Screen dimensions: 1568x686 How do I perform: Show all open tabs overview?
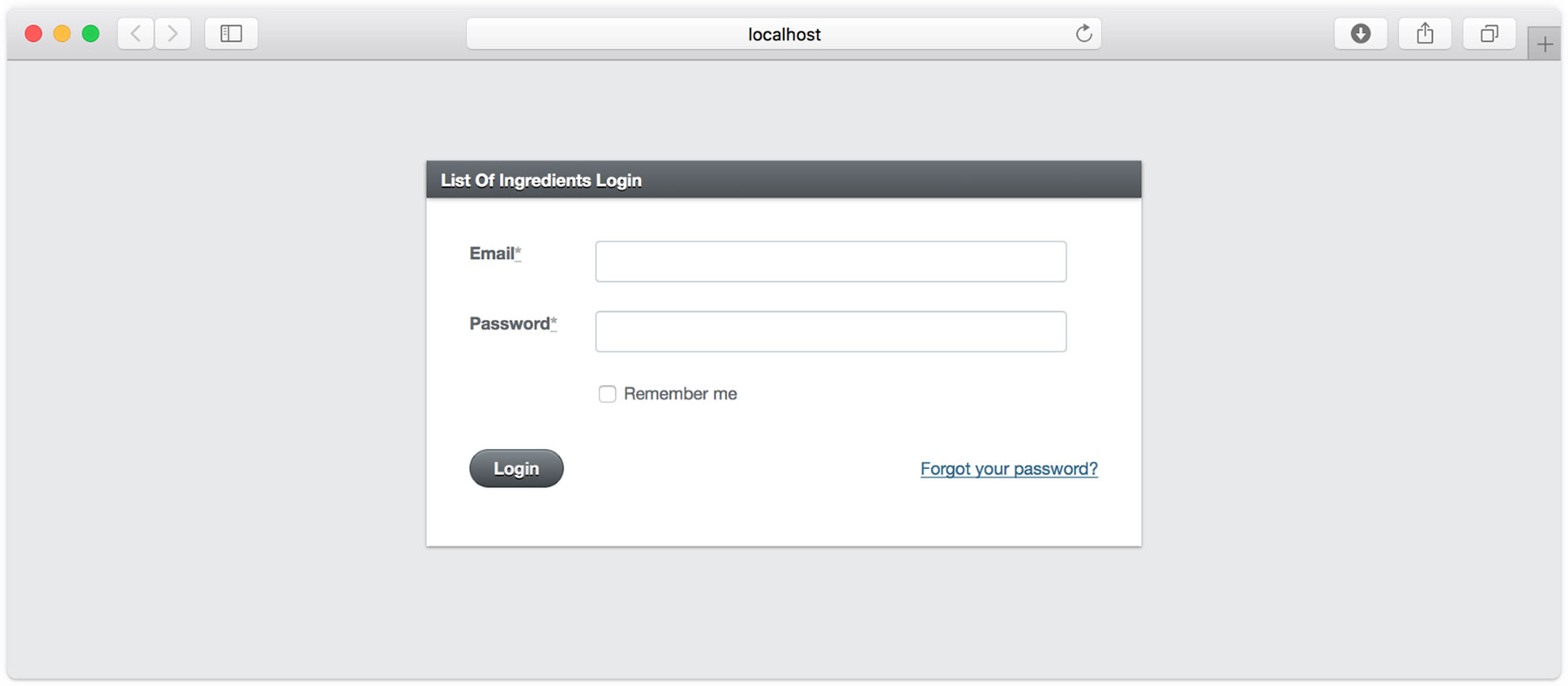[x=1489, y=33]
